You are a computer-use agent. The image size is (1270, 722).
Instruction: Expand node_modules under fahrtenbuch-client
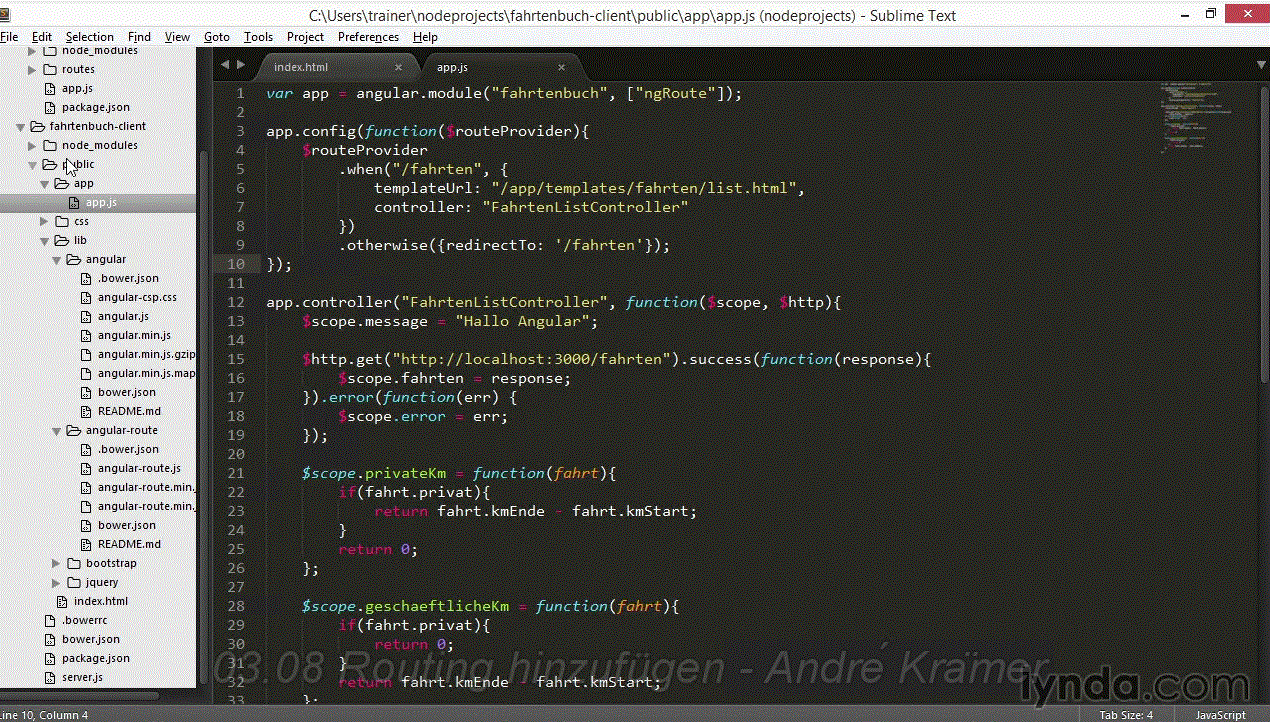coord(33,146)
